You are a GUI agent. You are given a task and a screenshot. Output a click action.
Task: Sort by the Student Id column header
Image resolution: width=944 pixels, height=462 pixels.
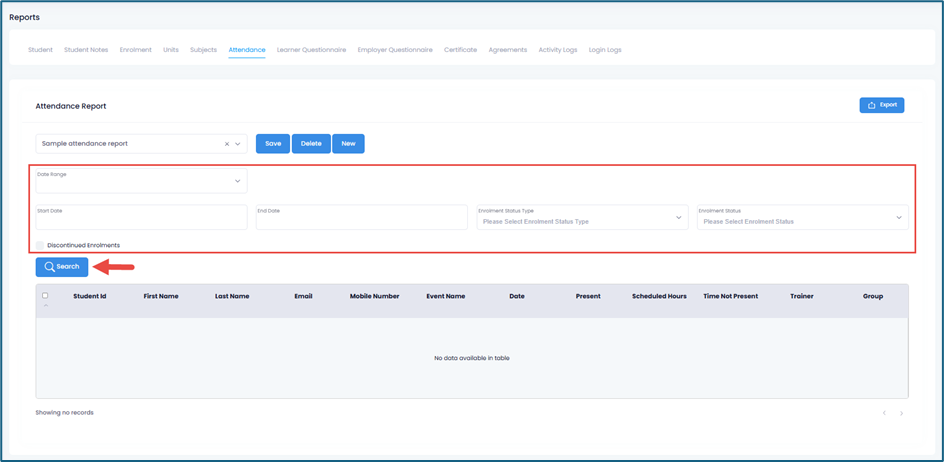[90, 297]
